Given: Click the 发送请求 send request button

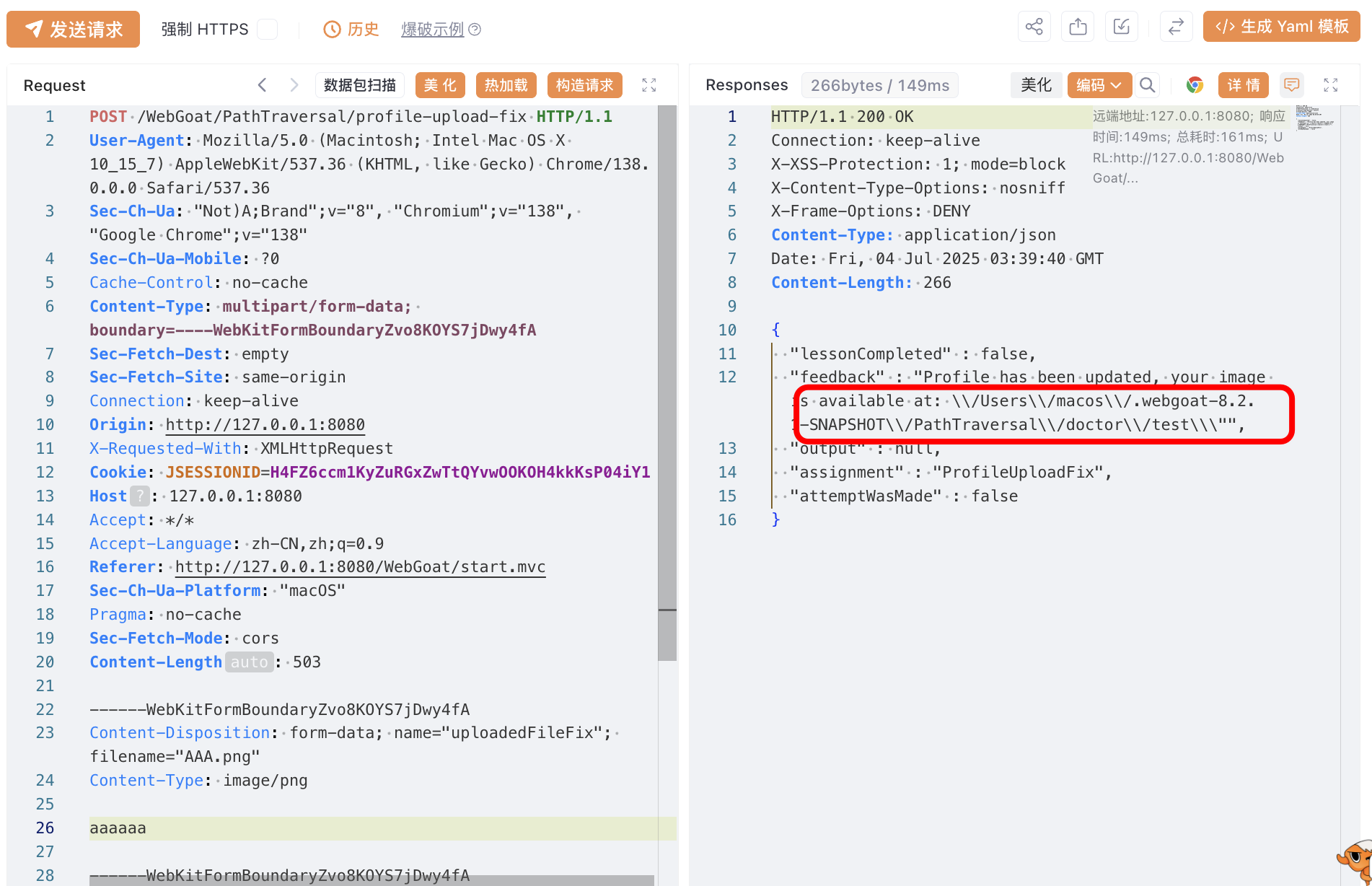Looking at the screenshot, I should click(x=73, y=29).
